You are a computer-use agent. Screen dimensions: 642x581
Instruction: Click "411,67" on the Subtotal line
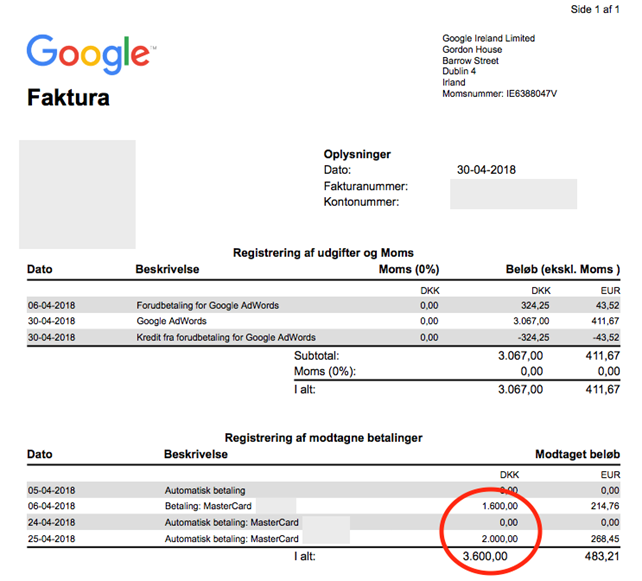pyautogui.click(x=603, y=356)
